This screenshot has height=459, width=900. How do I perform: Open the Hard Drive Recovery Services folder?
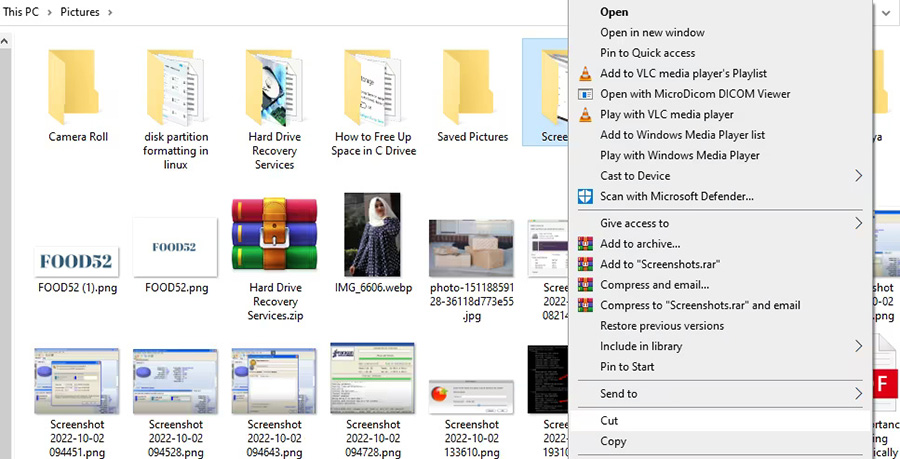point(274,88)
